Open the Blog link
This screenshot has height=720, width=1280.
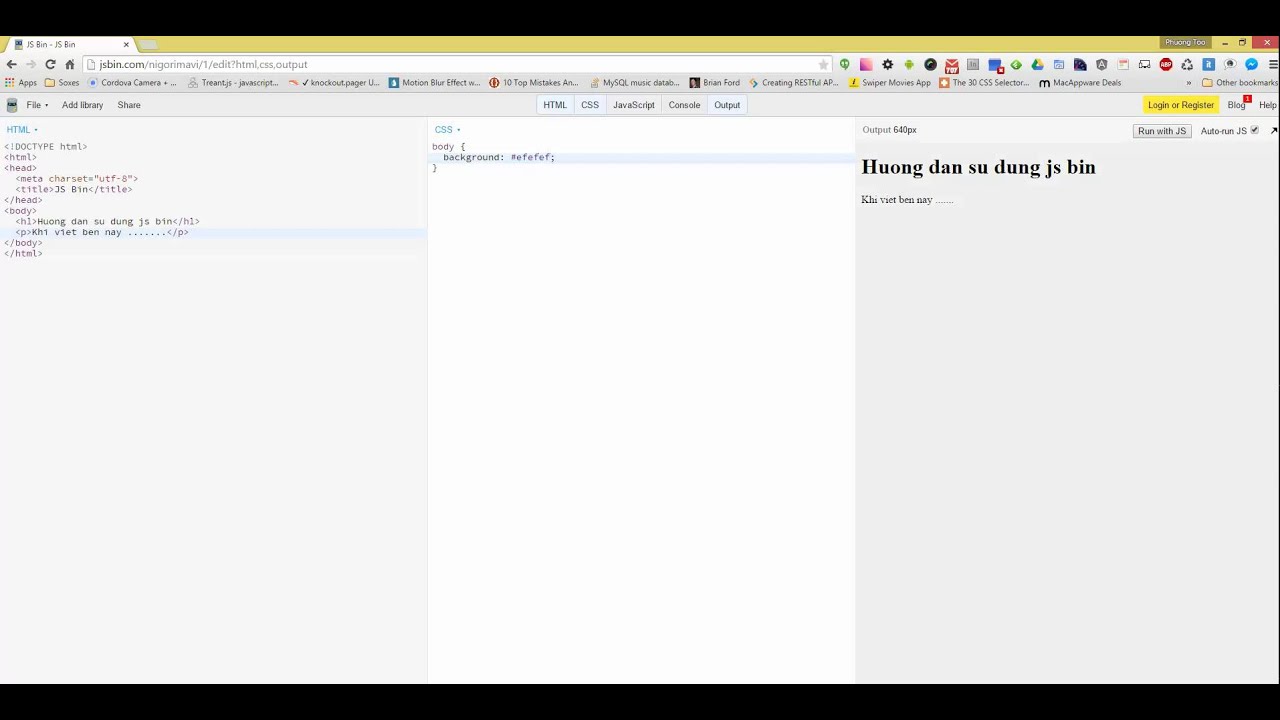pos(1237,105)
